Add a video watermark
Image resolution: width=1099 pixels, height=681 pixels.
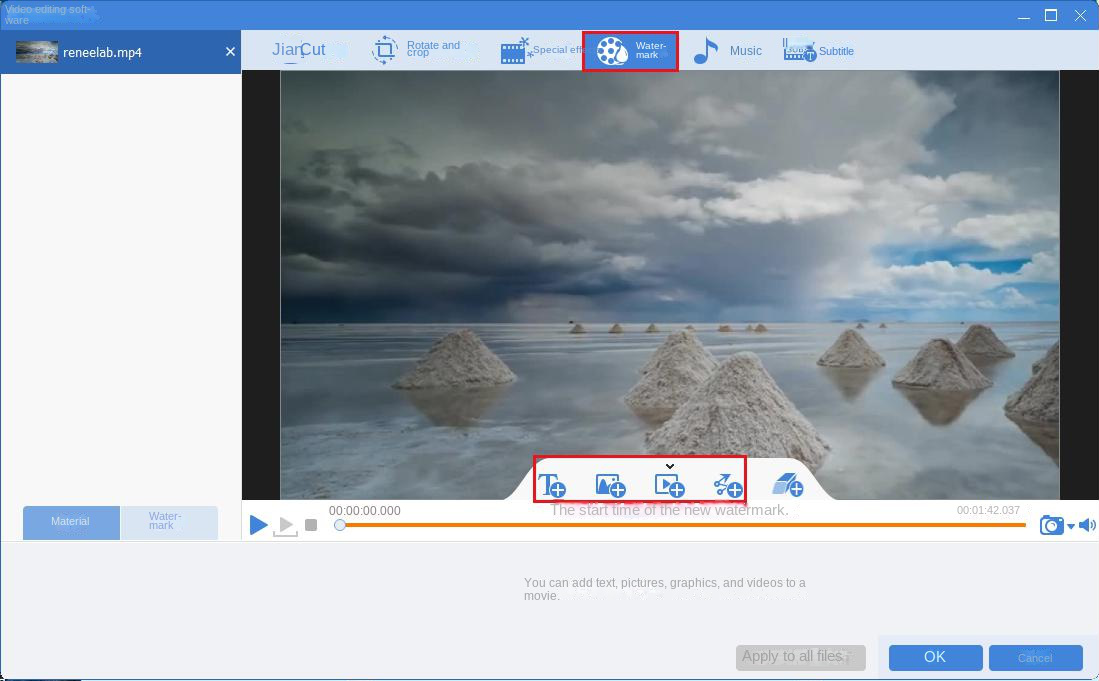point(669,486)
